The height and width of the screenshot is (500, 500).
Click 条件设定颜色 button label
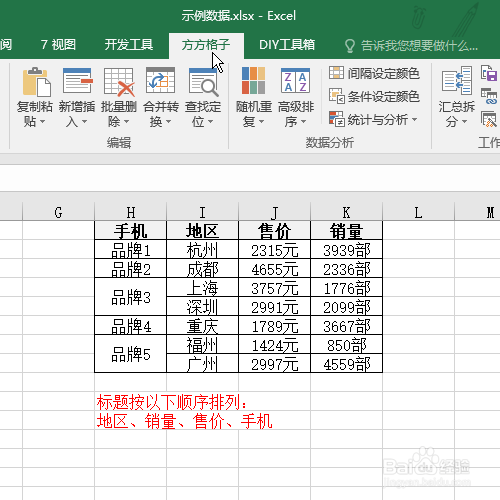click(x=383, y=97)
